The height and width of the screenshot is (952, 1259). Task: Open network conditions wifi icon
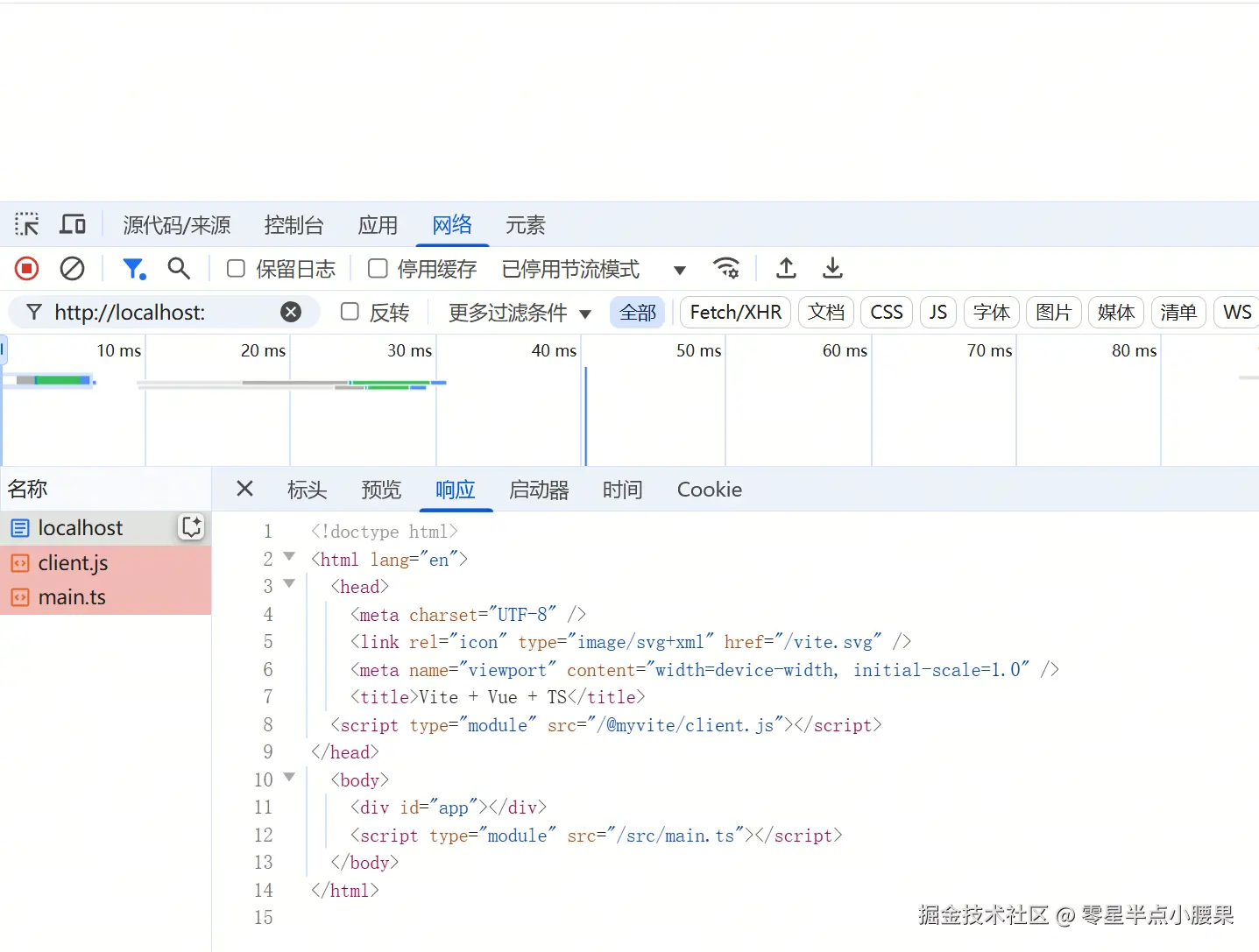[x=726, y=268]
